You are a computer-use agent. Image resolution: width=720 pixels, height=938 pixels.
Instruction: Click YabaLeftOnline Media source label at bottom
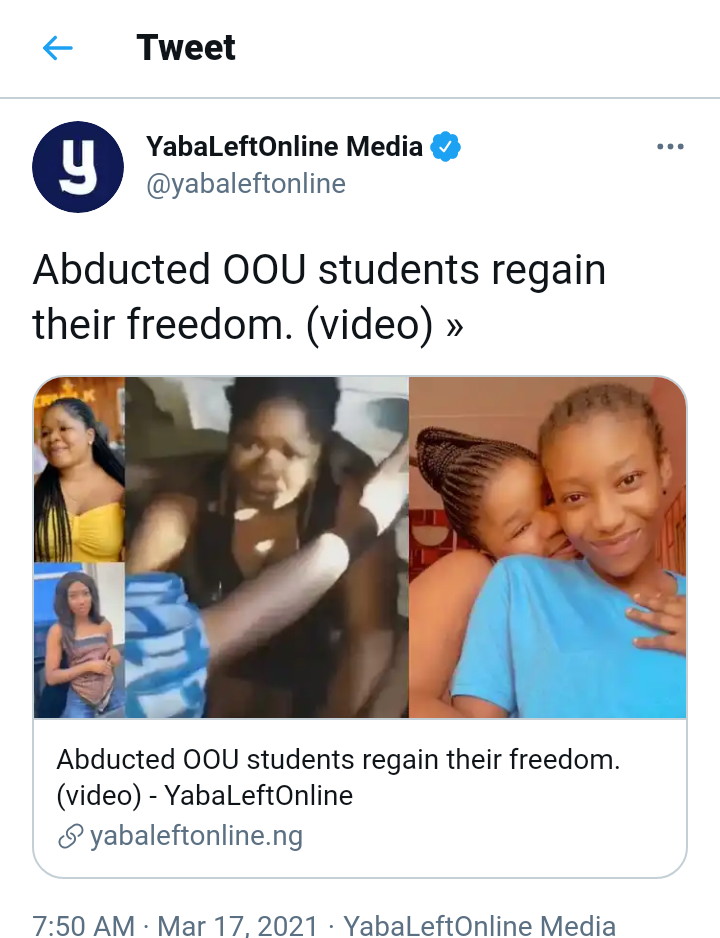[480, 925]
